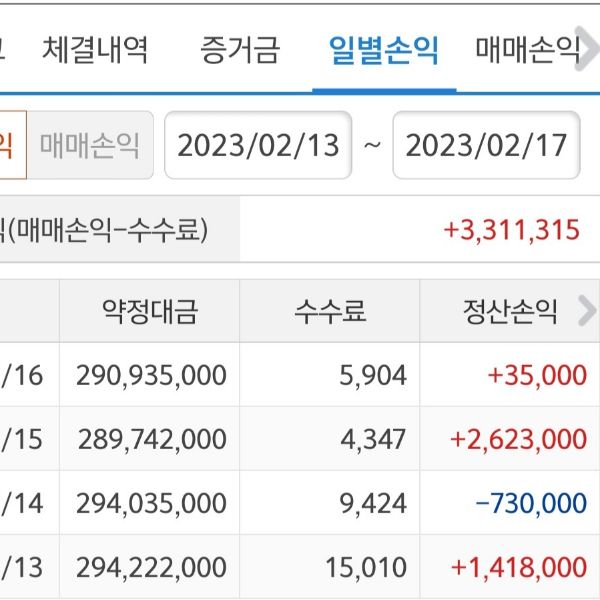The image size is (600, 600).
Task: Click the 290,935,000 amount cell
Action: 151,375
